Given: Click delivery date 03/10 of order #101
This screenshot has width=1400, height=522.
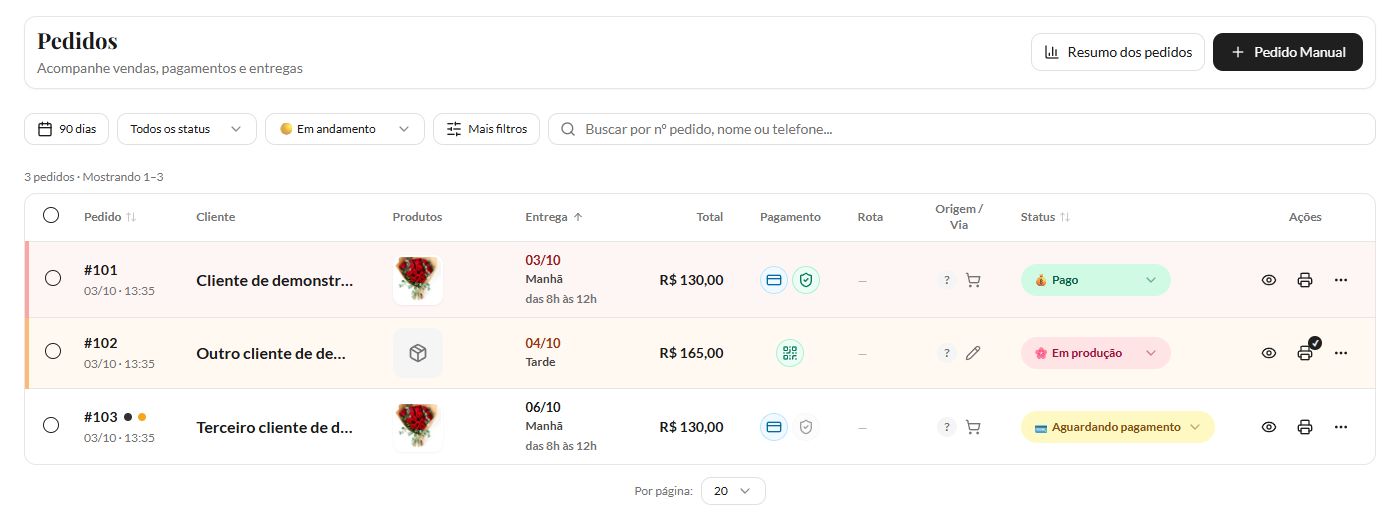Looking at the screenshot, I should coord(543,260).
